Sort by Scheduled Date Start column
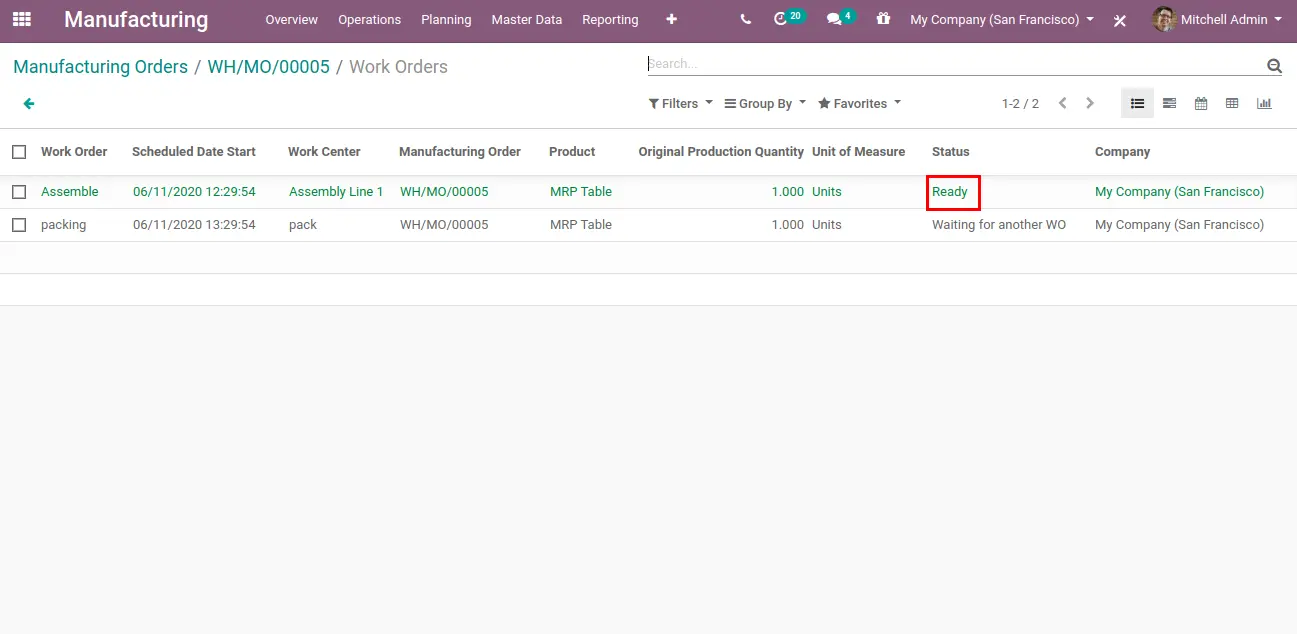Image resolution: width=1297 pixels, height=634 pixels. pyautogui.click(x=194, y=152)
